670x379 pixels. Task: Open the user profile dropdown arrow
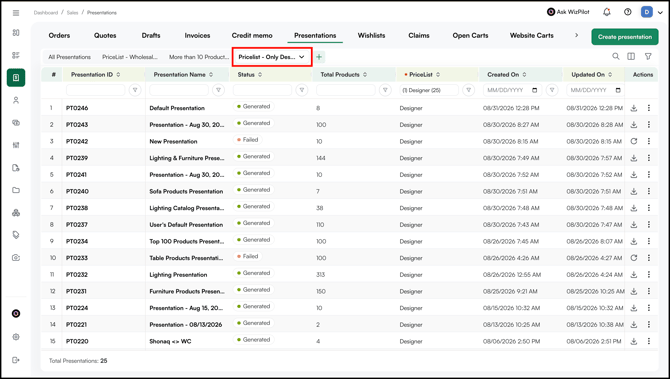661,13
